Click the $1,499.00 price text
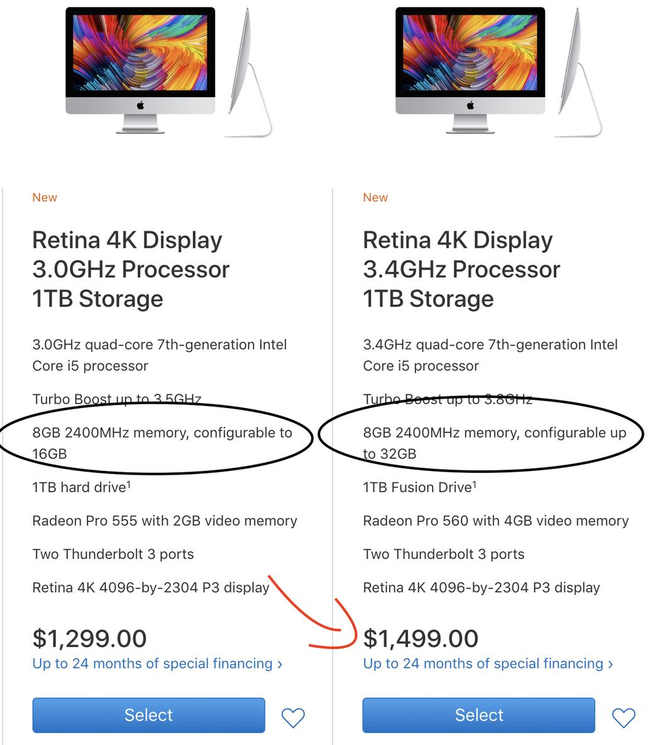 [421, 638]
